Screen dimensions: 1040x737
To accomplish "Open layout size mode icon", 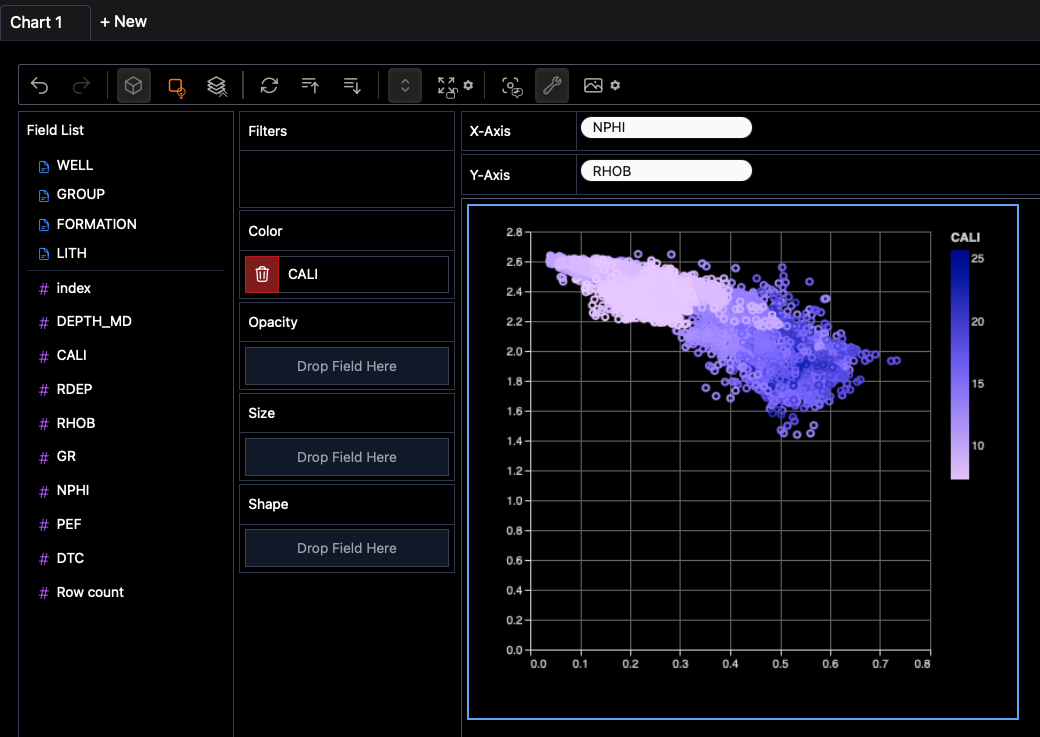I will (x=447, y=87).
